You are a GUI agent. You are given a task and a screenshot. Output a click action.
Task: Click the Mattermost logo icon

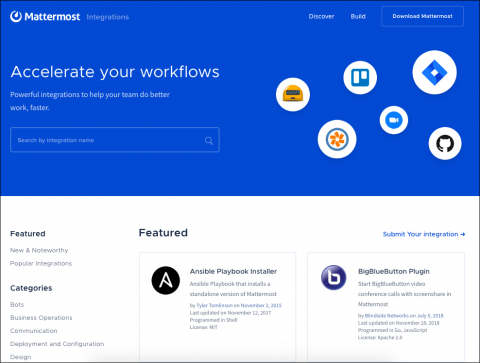point(16,16)
